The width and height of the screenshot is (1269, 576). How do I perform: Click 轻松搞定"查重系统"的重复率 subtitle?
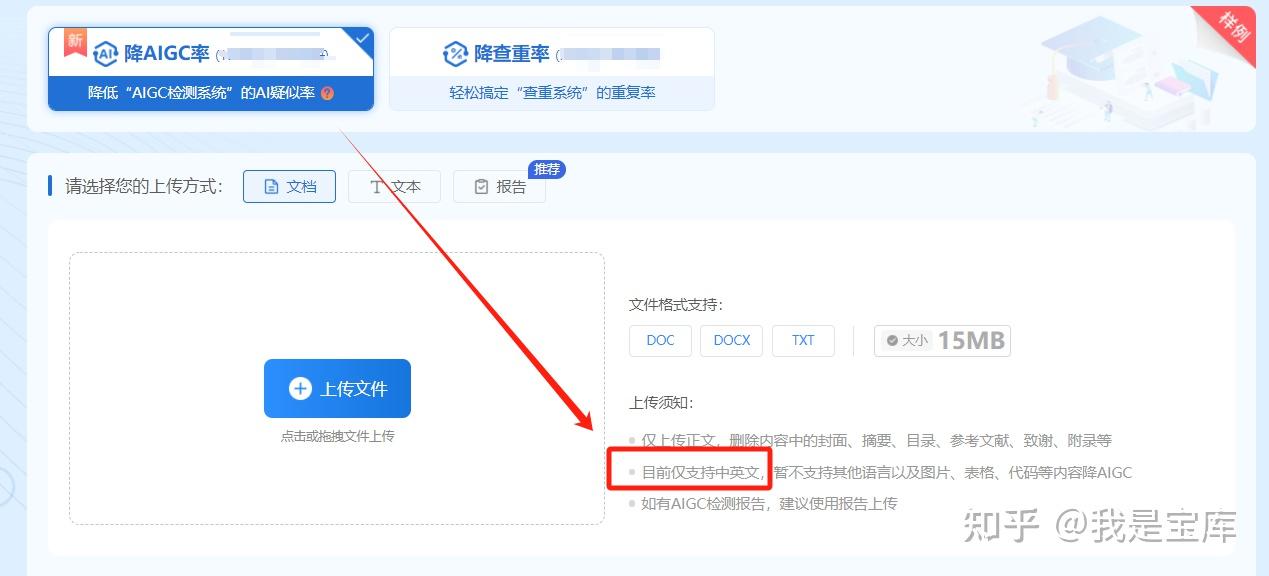click(552, 93)
